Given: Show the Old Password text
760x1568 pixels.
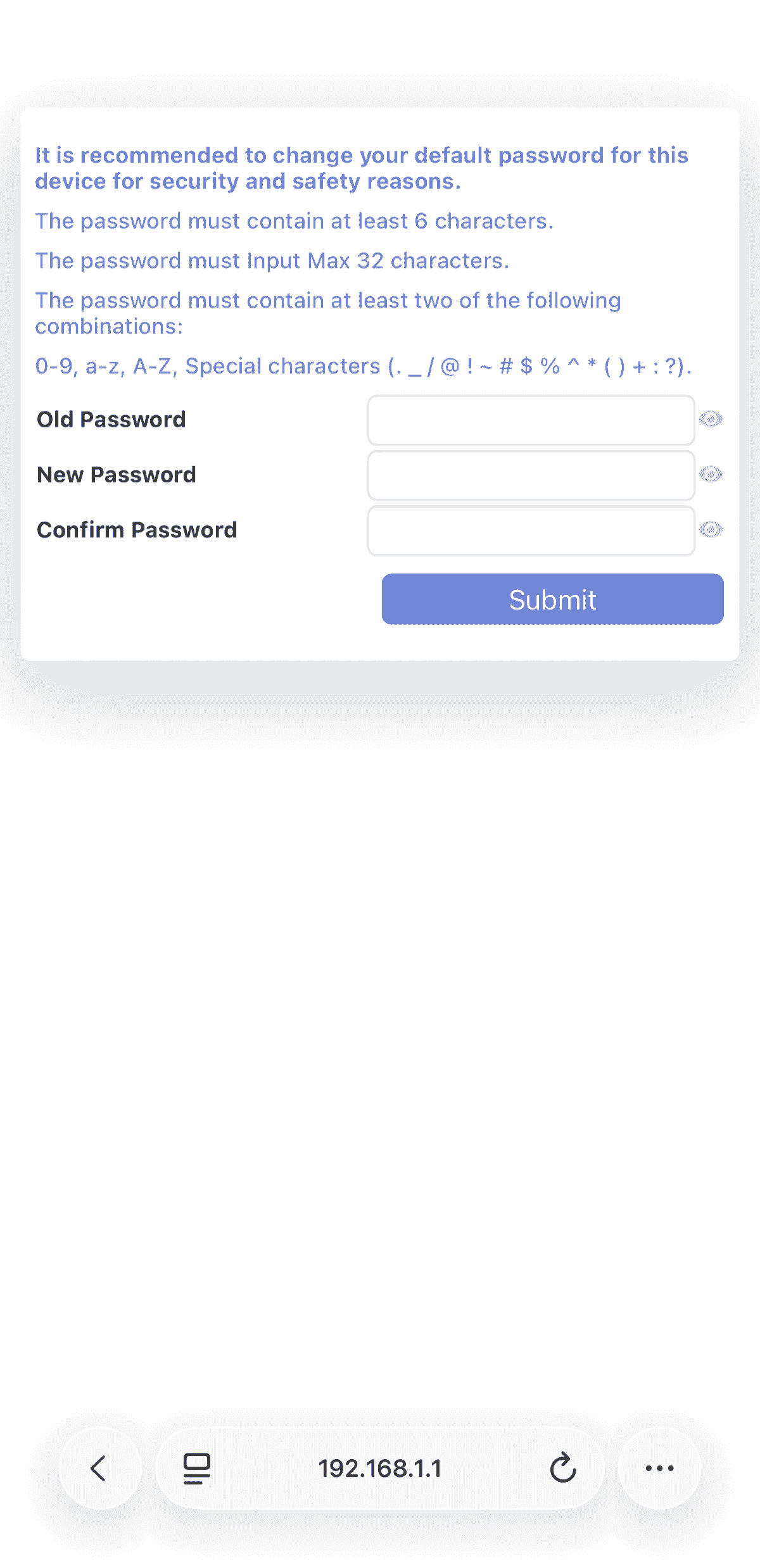Looking at the screenshot, I should (x=711, y=419).
